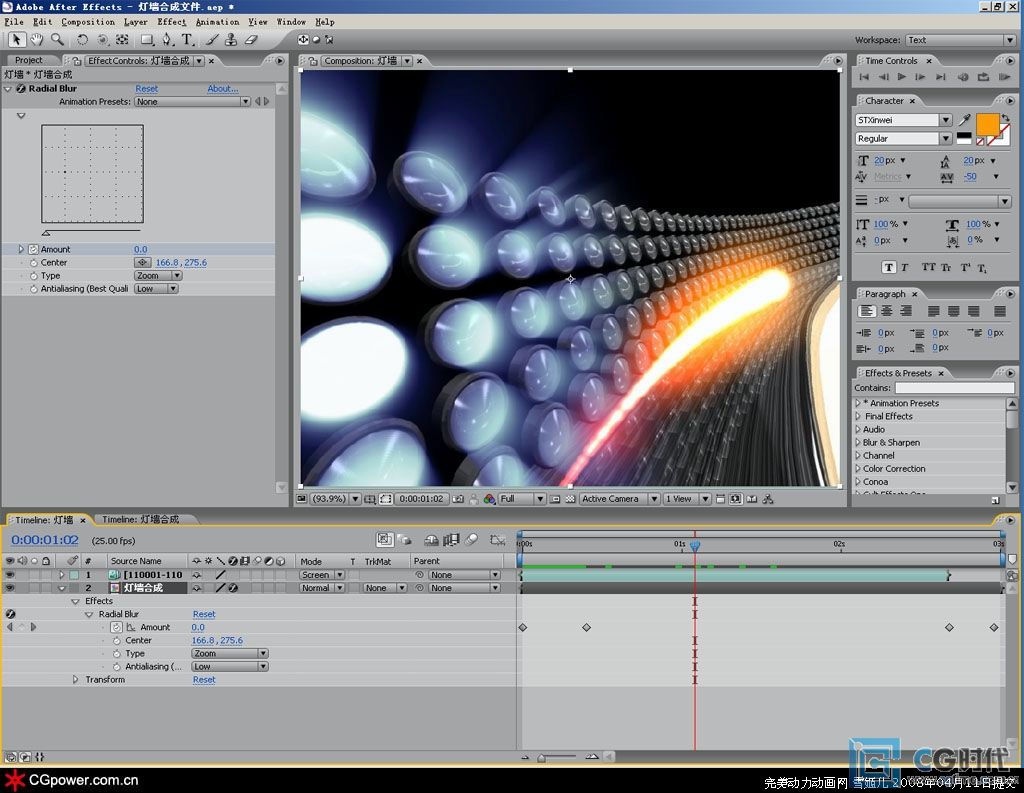
Task: Open the composition flowchart view
Action: point(768,499)
